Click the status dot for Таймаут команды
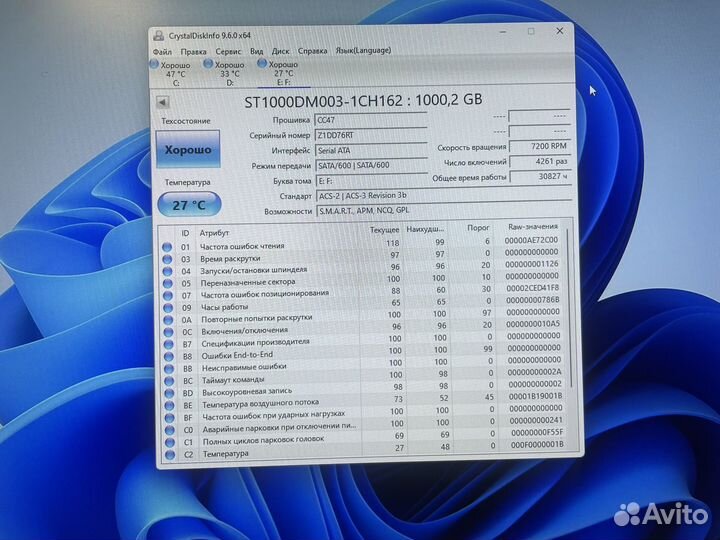 pyautogui.click(x=169, y=381)
